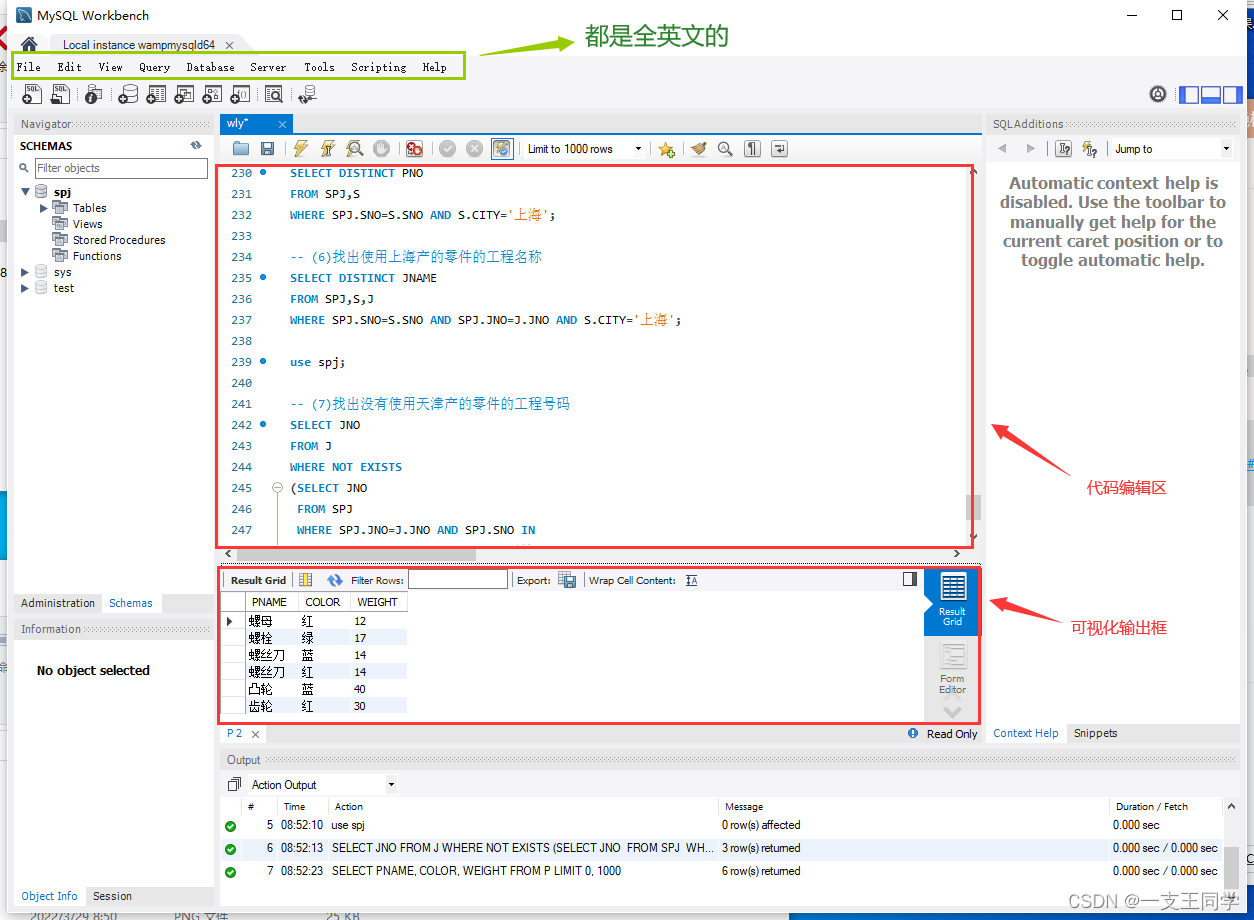This screenshot has width=1254, height=920.
Task: Collapse the spj schema tree
Action: [x=26, y=191]
